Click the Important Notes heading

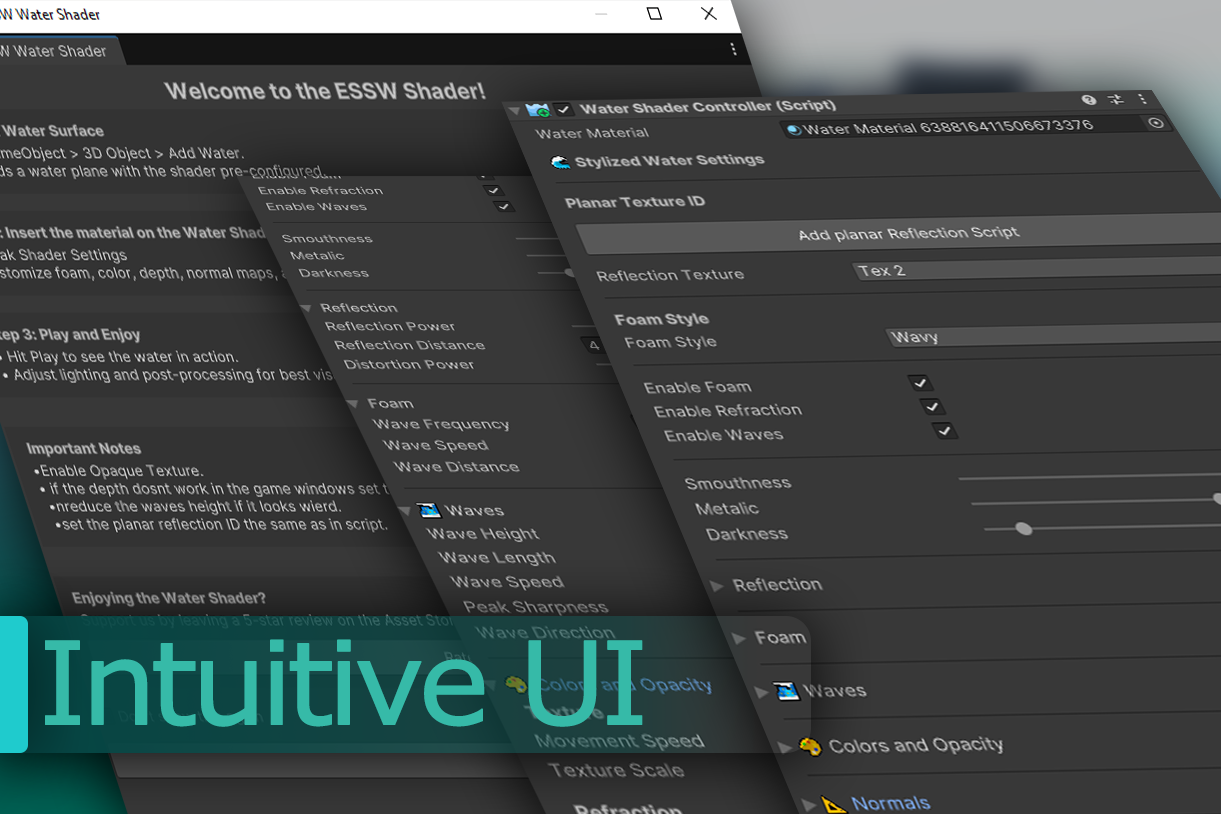point(83,449)
